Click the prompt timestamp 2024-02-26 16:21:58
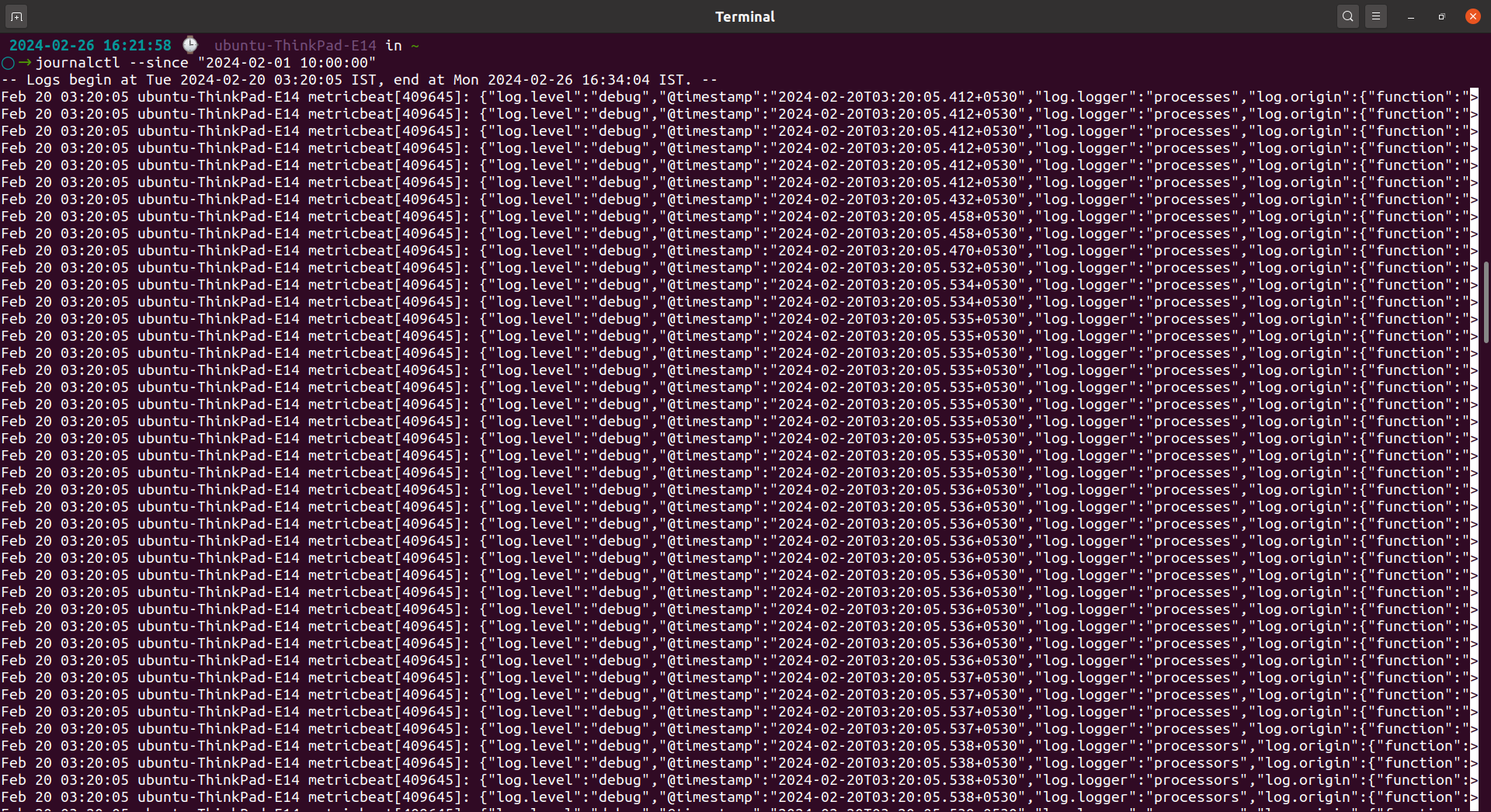1491x812 pixels. coord(90,46)
